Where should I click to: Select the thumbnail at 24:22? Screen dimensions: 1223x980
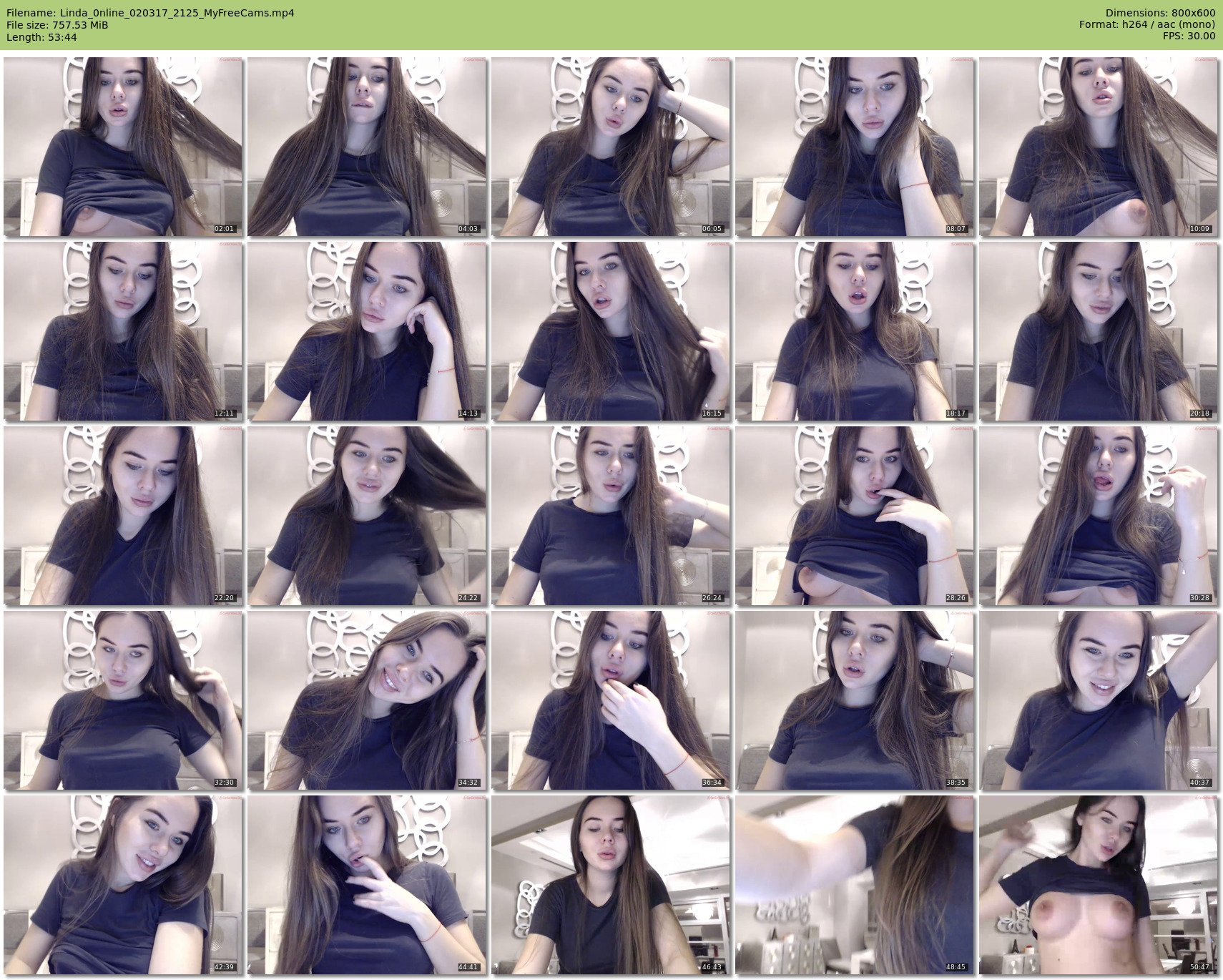pos(366,516)
